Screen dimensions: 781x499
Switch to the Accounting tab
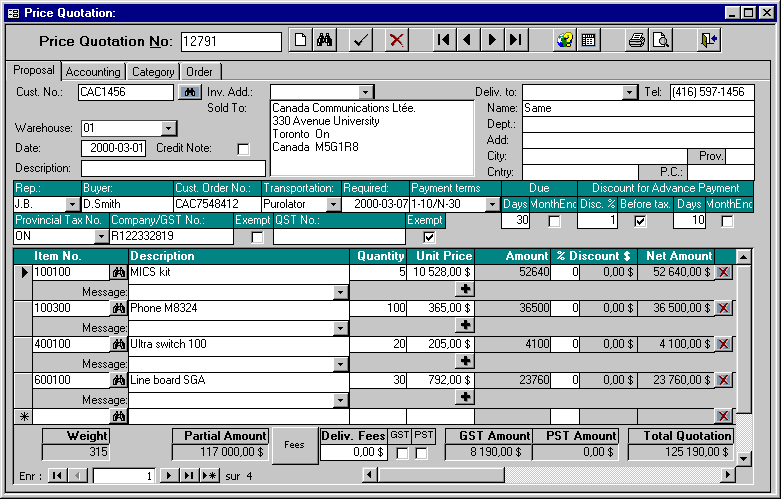(93, 72)
